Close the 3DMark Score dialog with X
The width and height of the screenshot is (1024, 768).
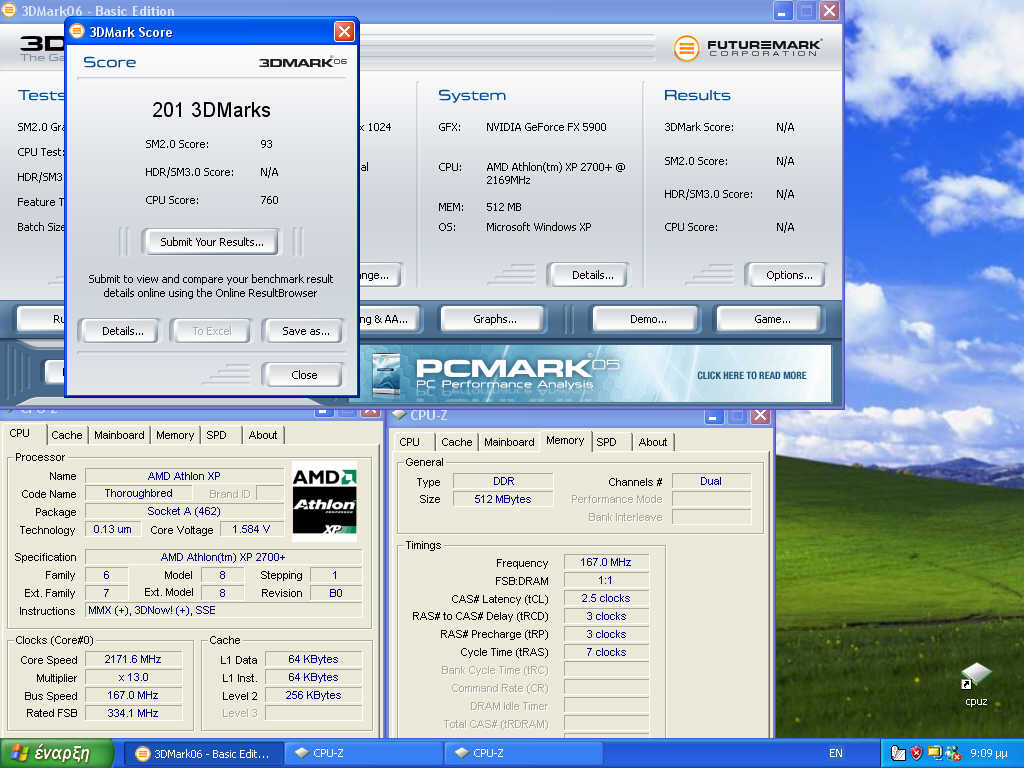pyautogui.click(x=344, y=31)
